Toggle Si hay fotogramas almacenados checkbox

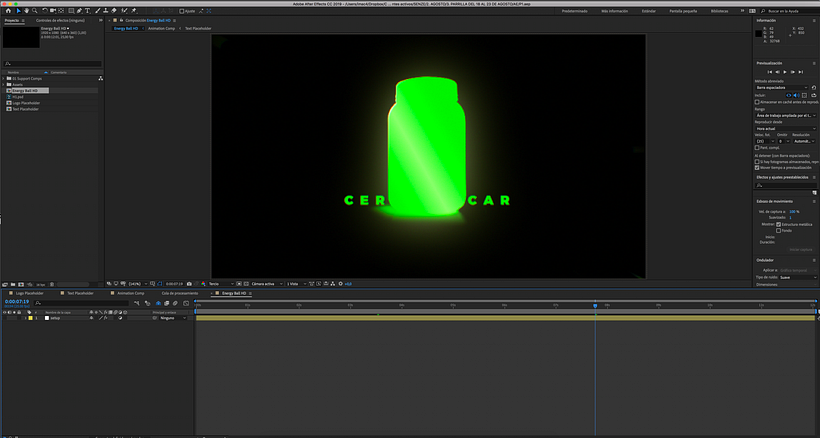pos(757,162)
